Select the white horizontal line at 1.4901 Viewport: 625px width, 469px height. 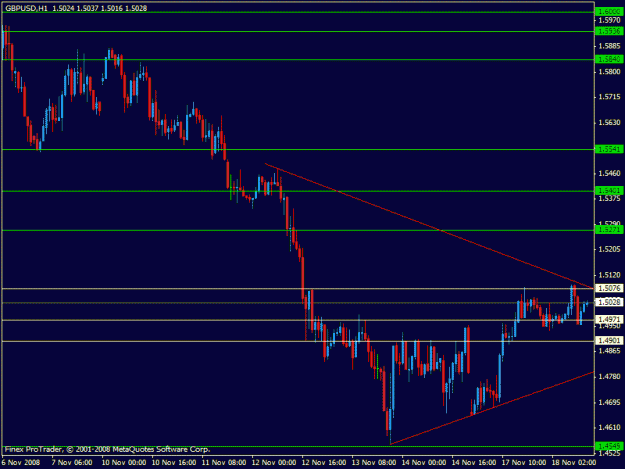pyautogui.click(x=298, y=341)
